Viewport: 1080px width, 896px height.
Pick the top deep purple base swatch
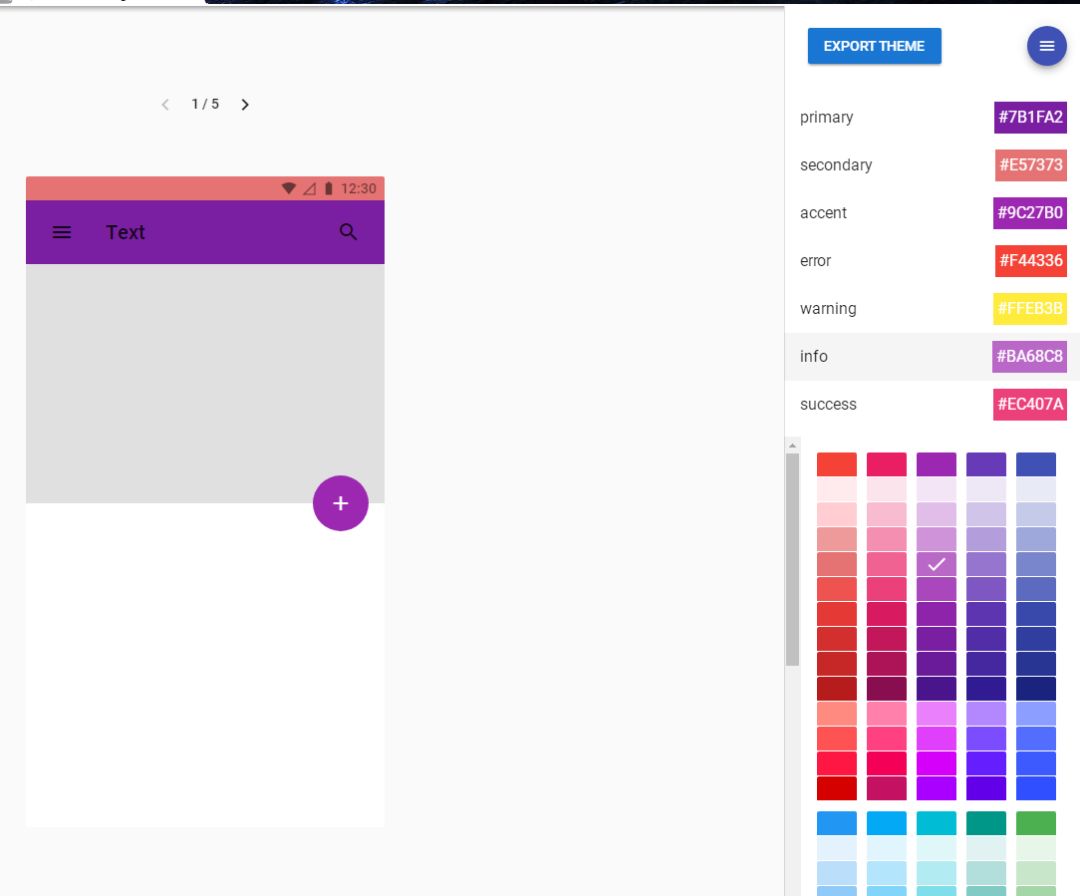click(x=986, y=464)
